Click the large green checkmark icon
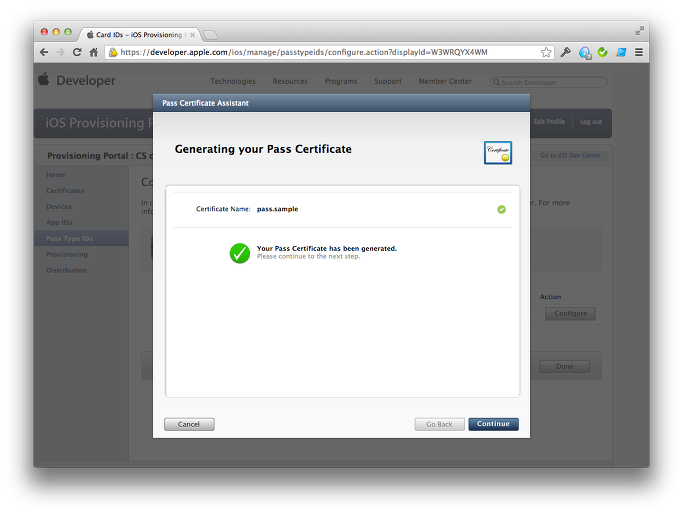 (x=240, y=253)
